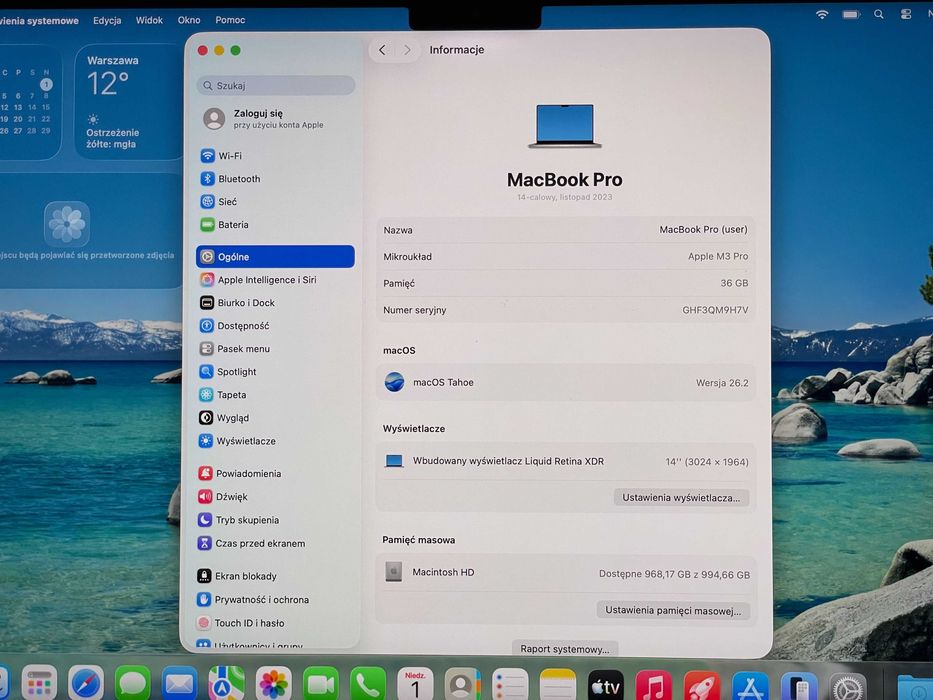Launch Apple TV from the Dock

[x=606, y=686]
